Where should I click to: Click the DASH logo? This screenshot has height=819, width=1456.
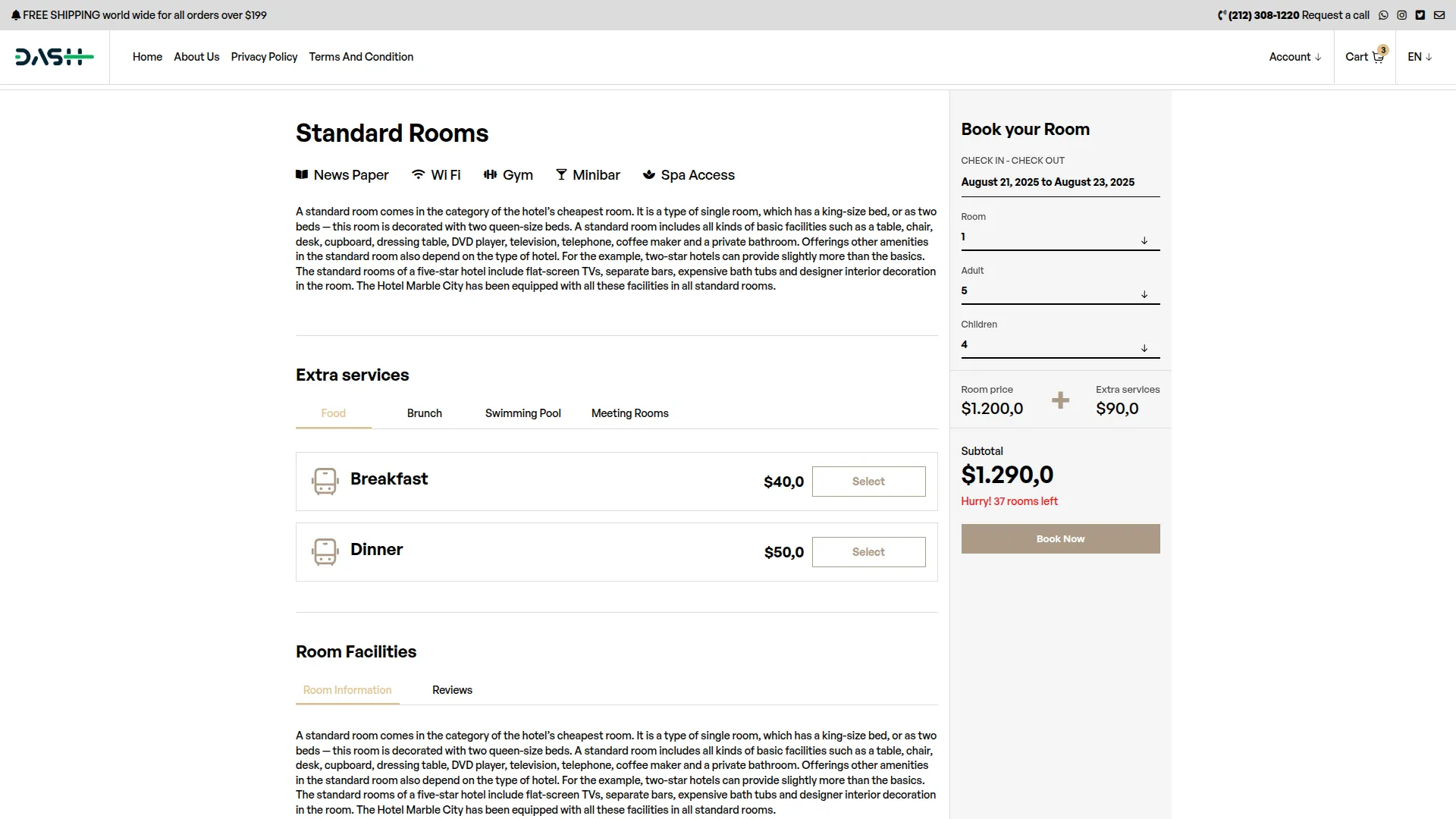[x=54, y=57]
